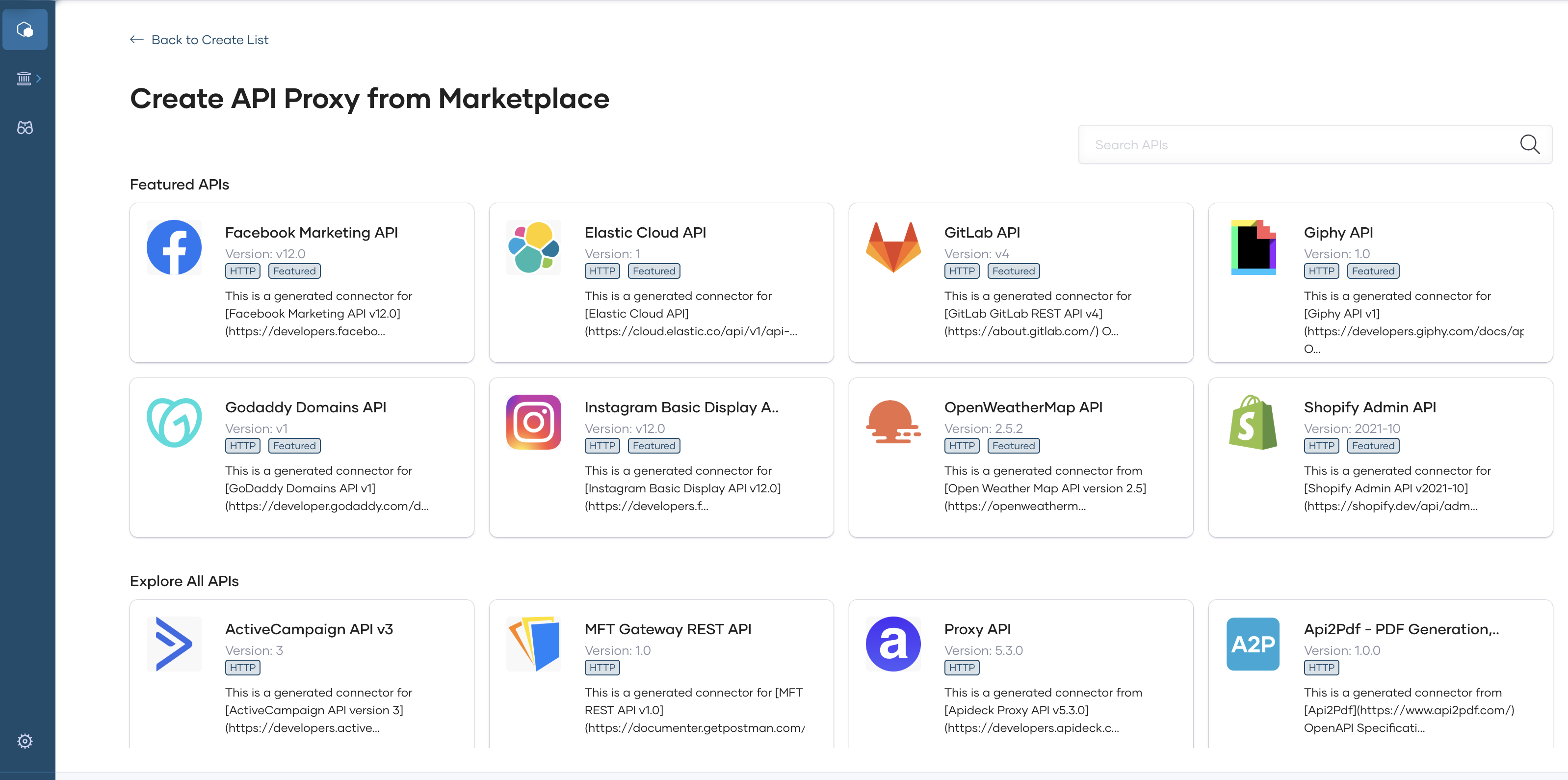Click HTTP tag on Api2Pdf card
The image size is (1568, 780).
pos(1322,668)
